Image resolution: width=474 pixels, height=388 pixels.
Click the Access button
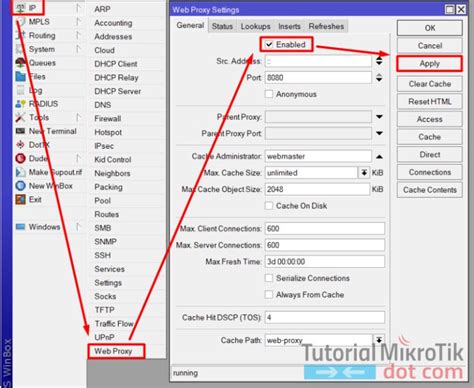430,119
